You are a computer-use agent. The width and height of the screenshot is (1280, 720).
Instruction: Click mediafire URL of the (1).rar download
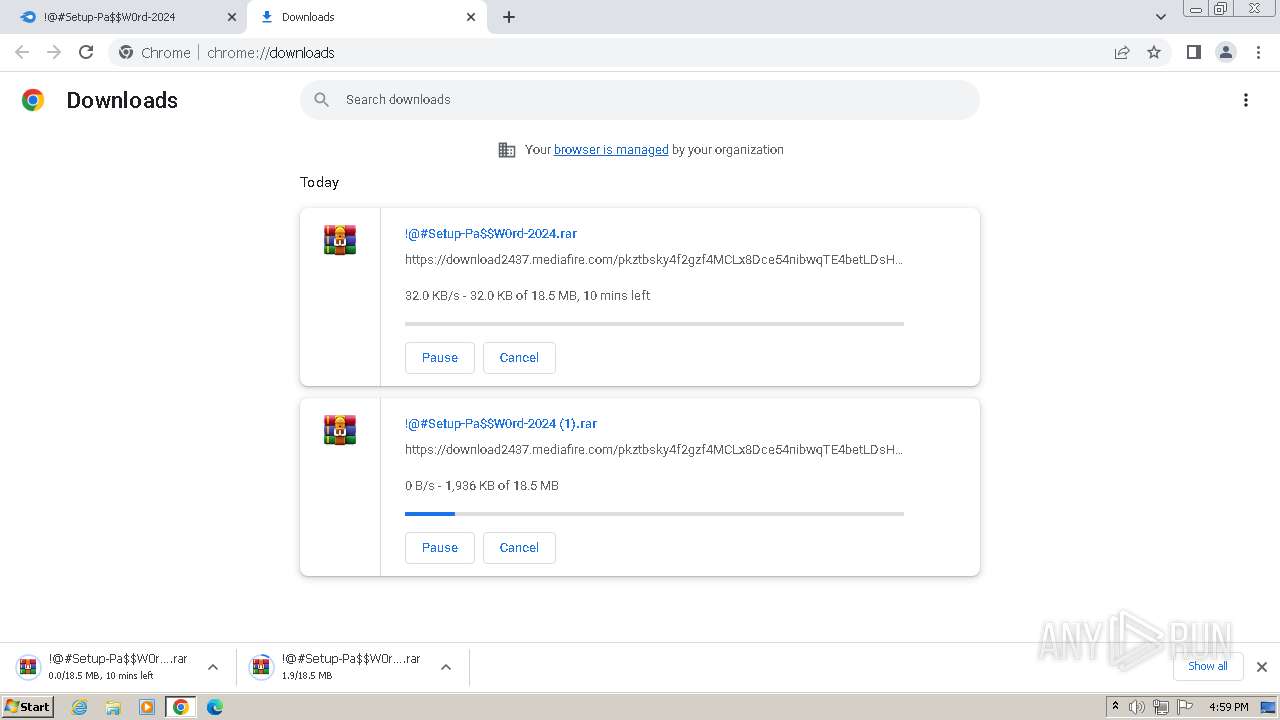pyautogui.click(x=654, y=450)
